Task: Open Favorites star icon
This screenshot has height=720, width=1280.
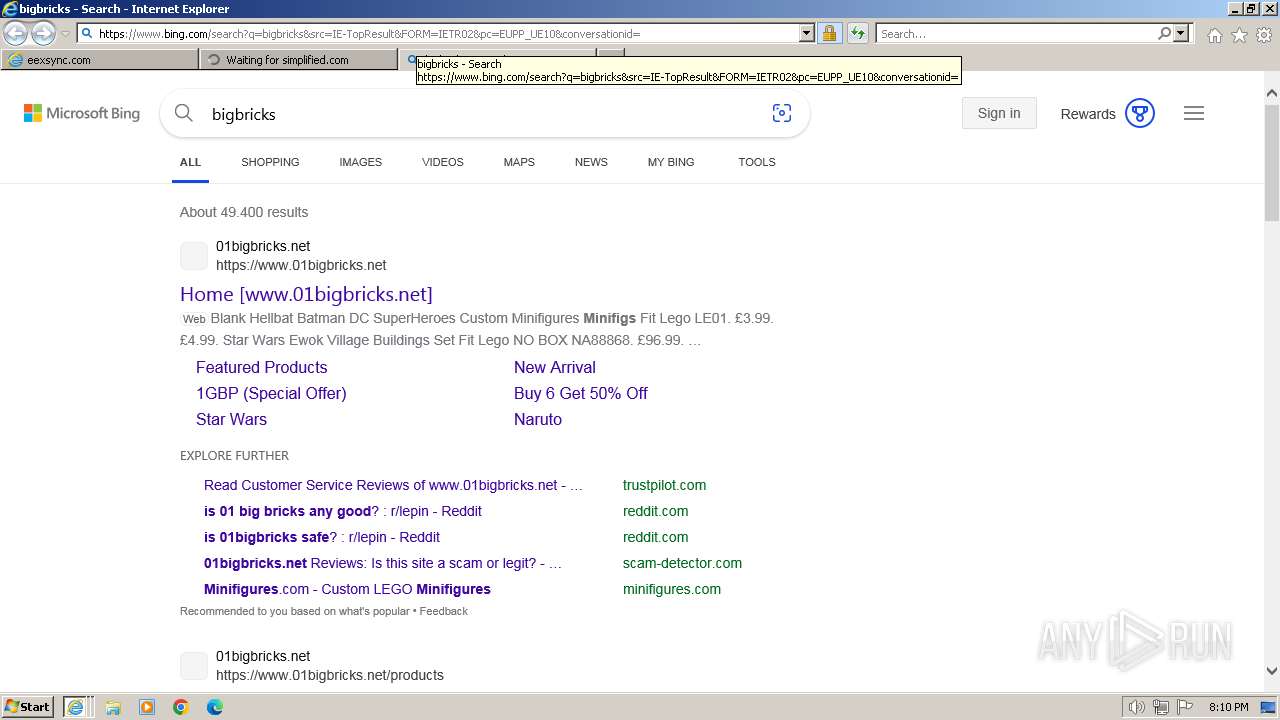Action: coord(1239,35)
